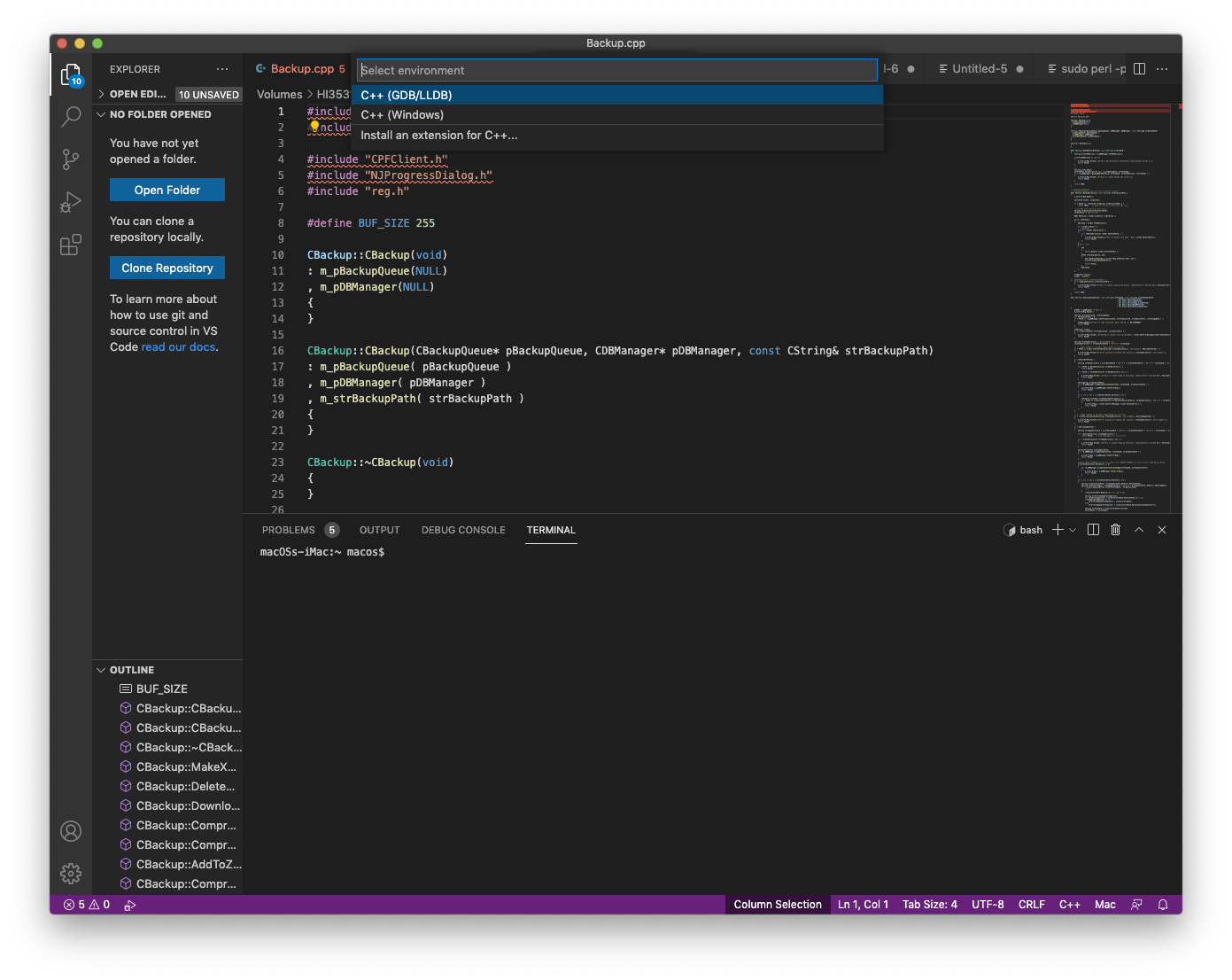
Task: Switch to the sudo perl tab
Action: [x=1086, y=69]
